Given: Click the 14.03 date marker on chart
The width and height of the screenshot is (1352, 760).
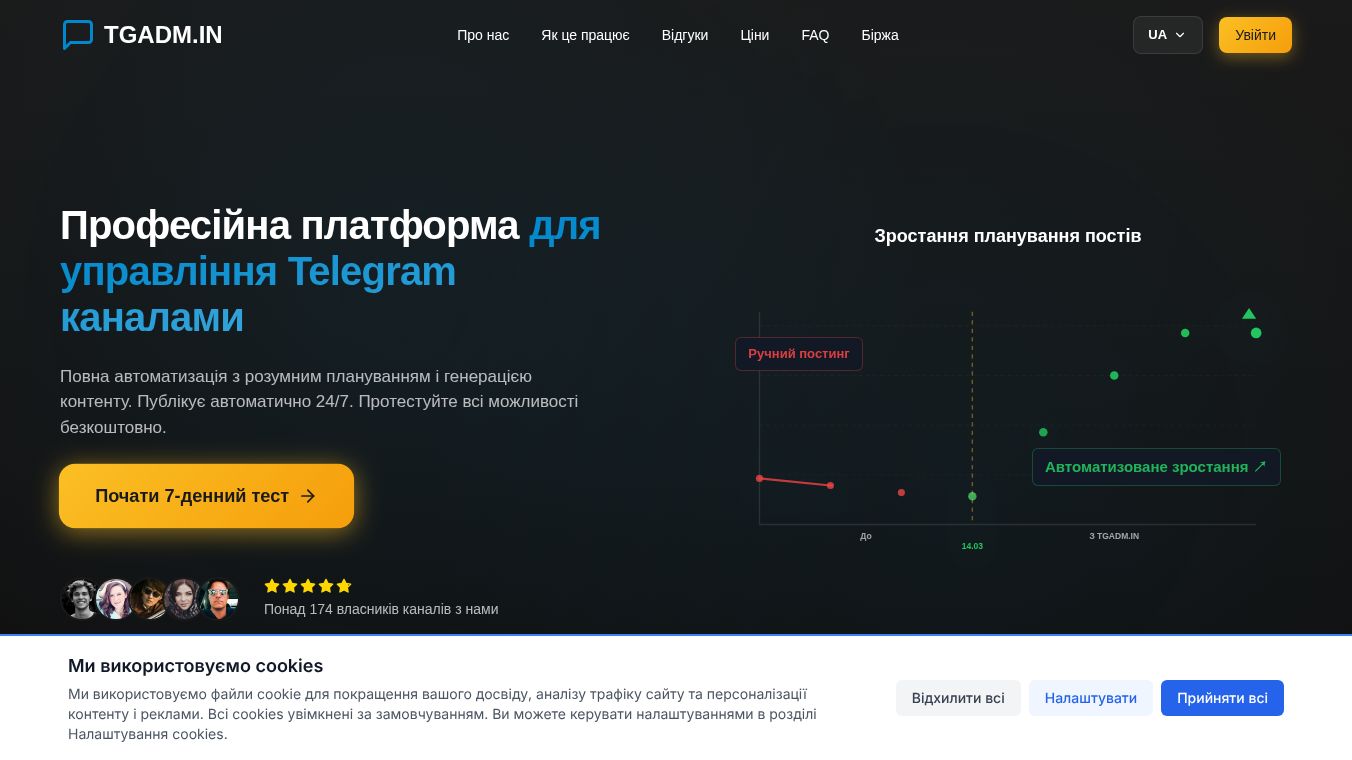Looking at the screenshot, I should click(972, 546).
